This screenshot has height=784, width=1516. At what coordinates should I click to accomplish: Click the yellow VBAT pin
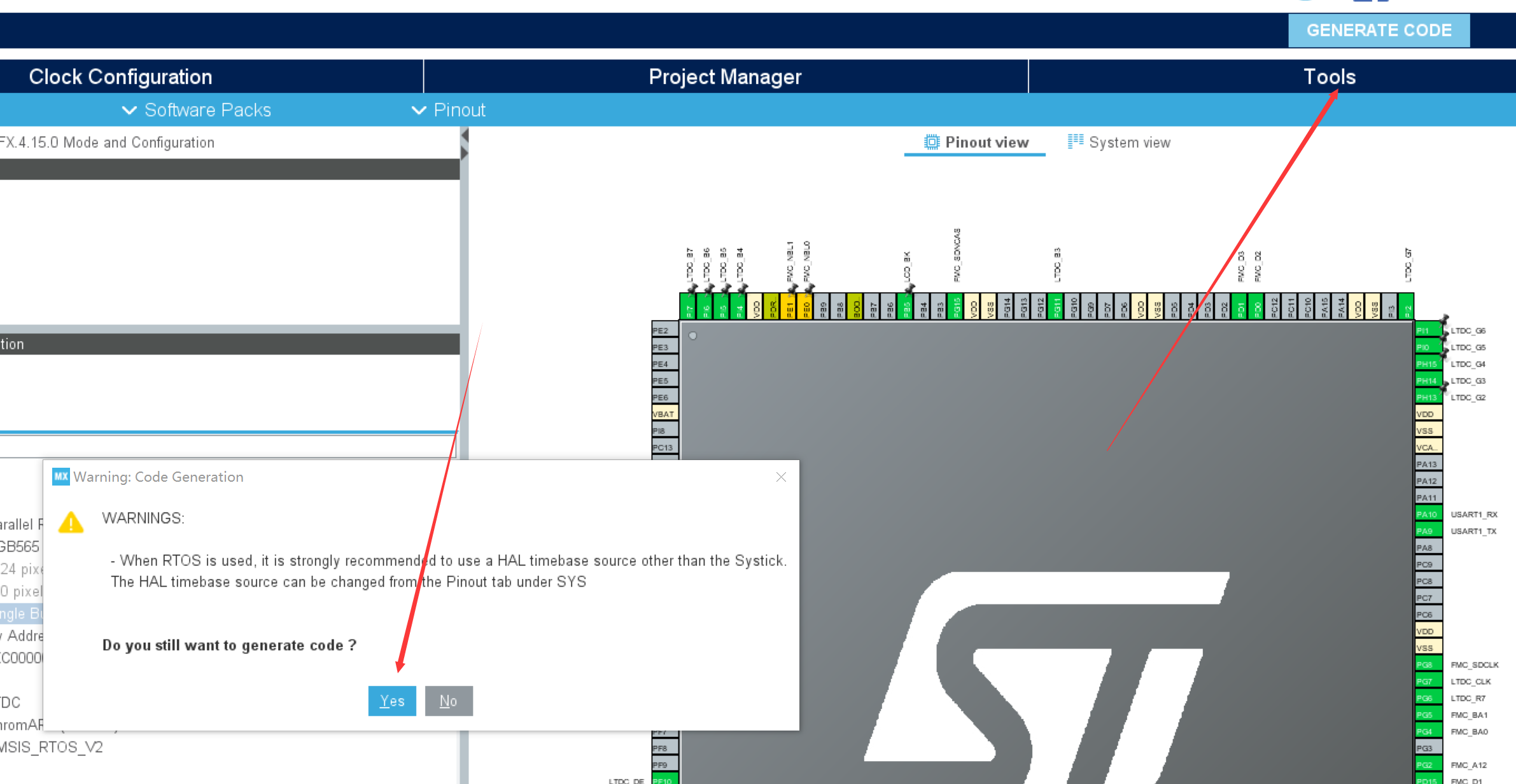click(x=664, y=414)
